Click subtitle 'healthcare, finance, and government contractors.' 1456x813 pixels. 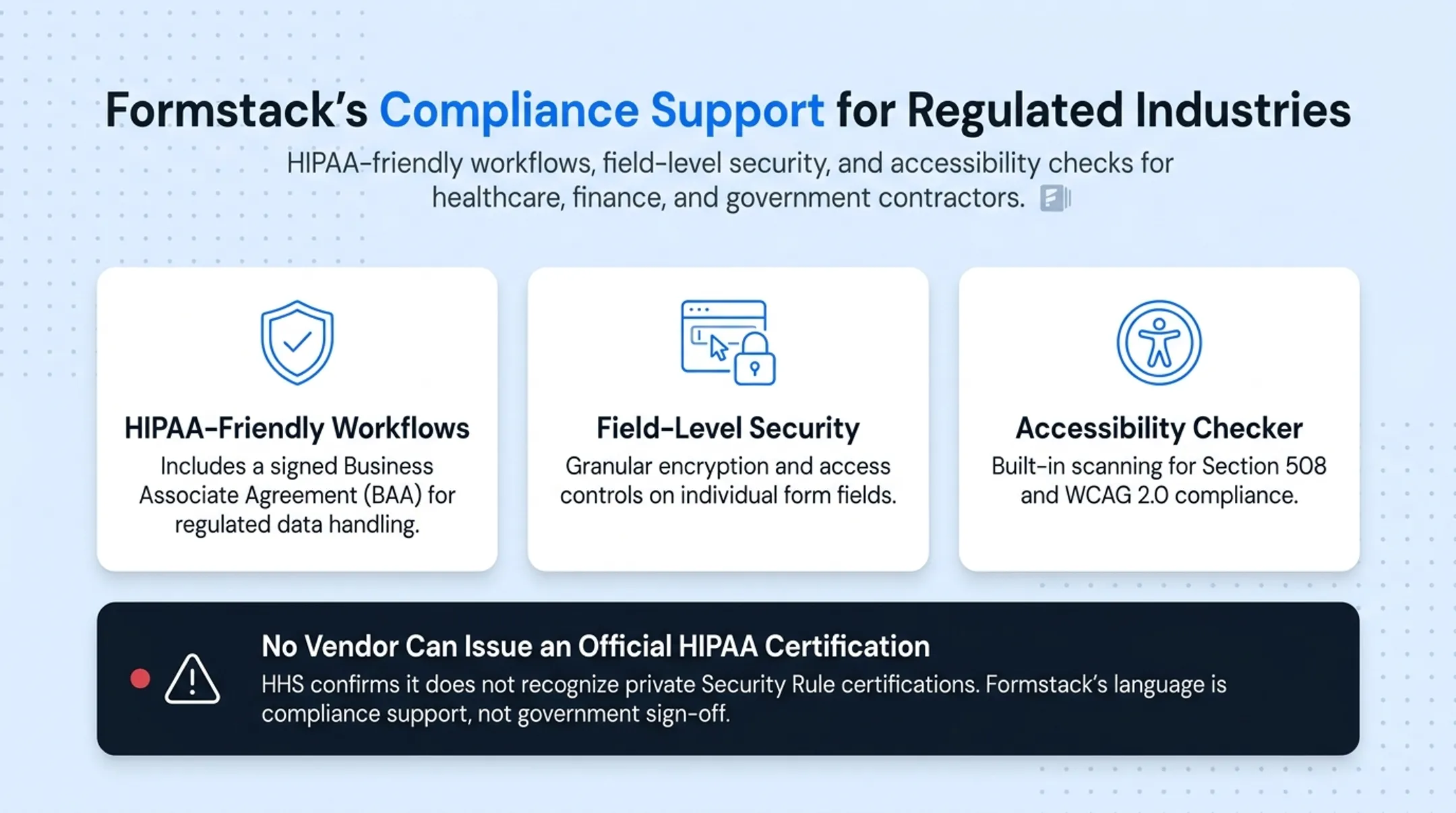(728, 198)
